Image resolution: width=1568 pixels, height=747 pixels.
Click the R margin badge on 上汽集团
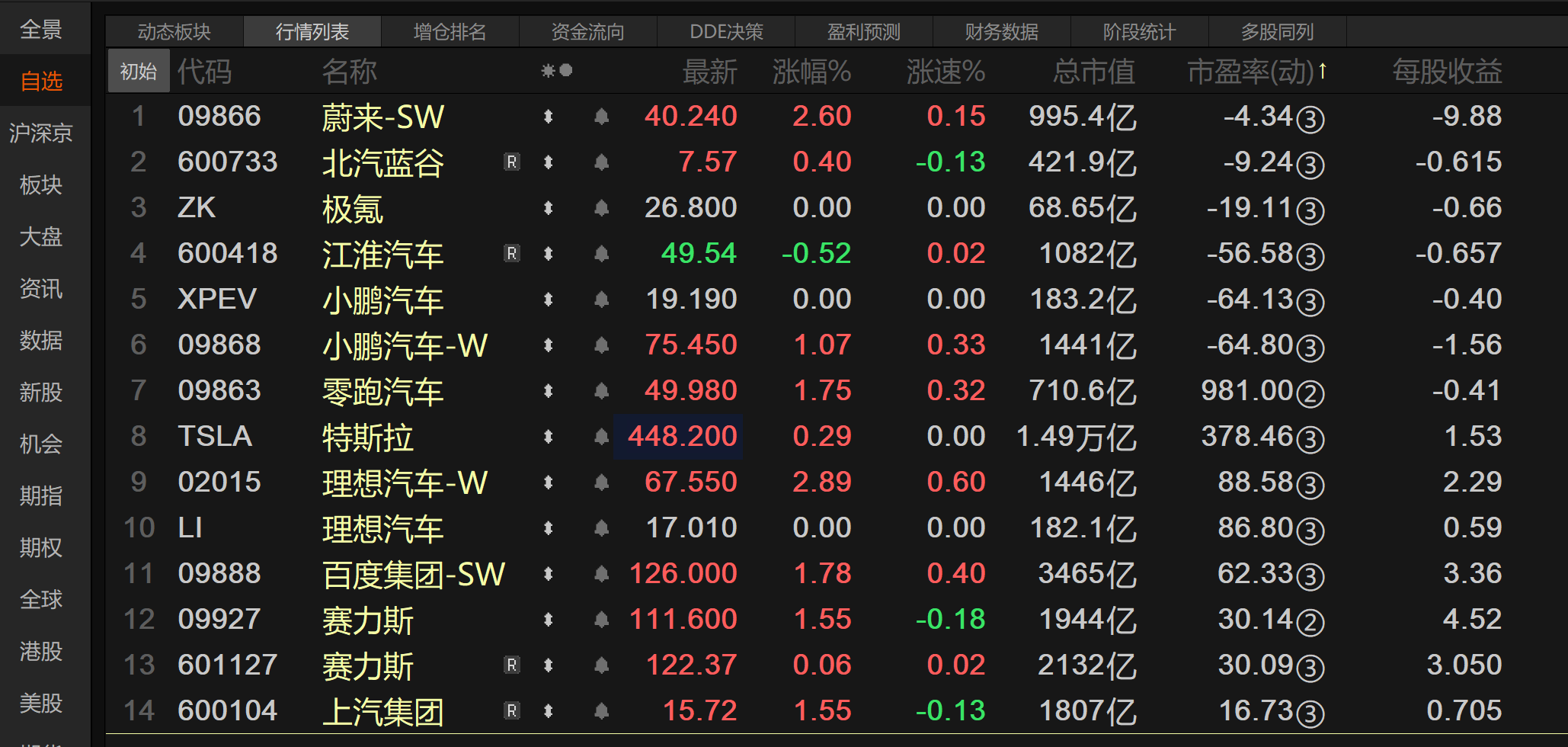click(512, 711)
